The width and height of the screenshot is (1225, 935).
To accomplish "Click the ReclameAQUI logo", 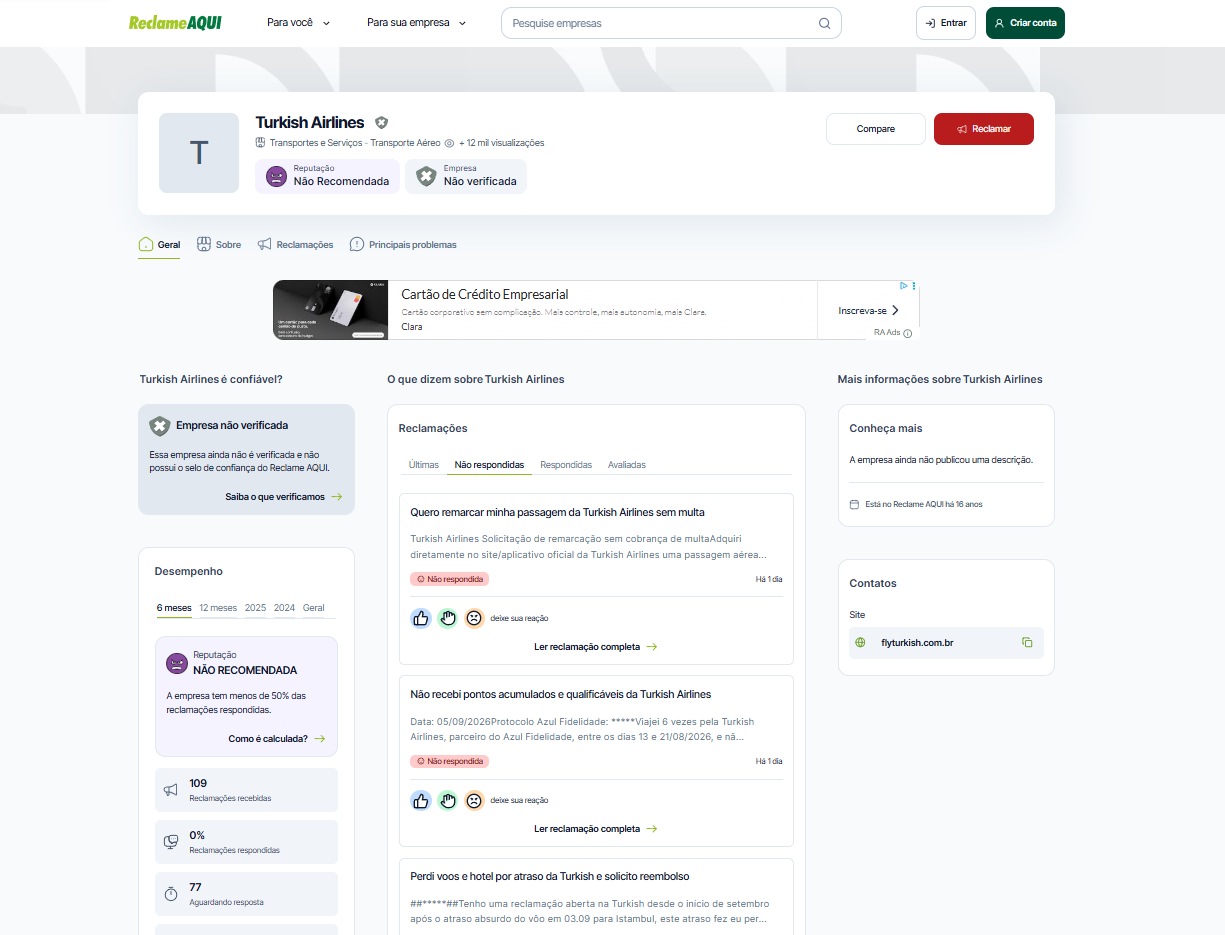I will pyautogui.click(x=175, y=22).
